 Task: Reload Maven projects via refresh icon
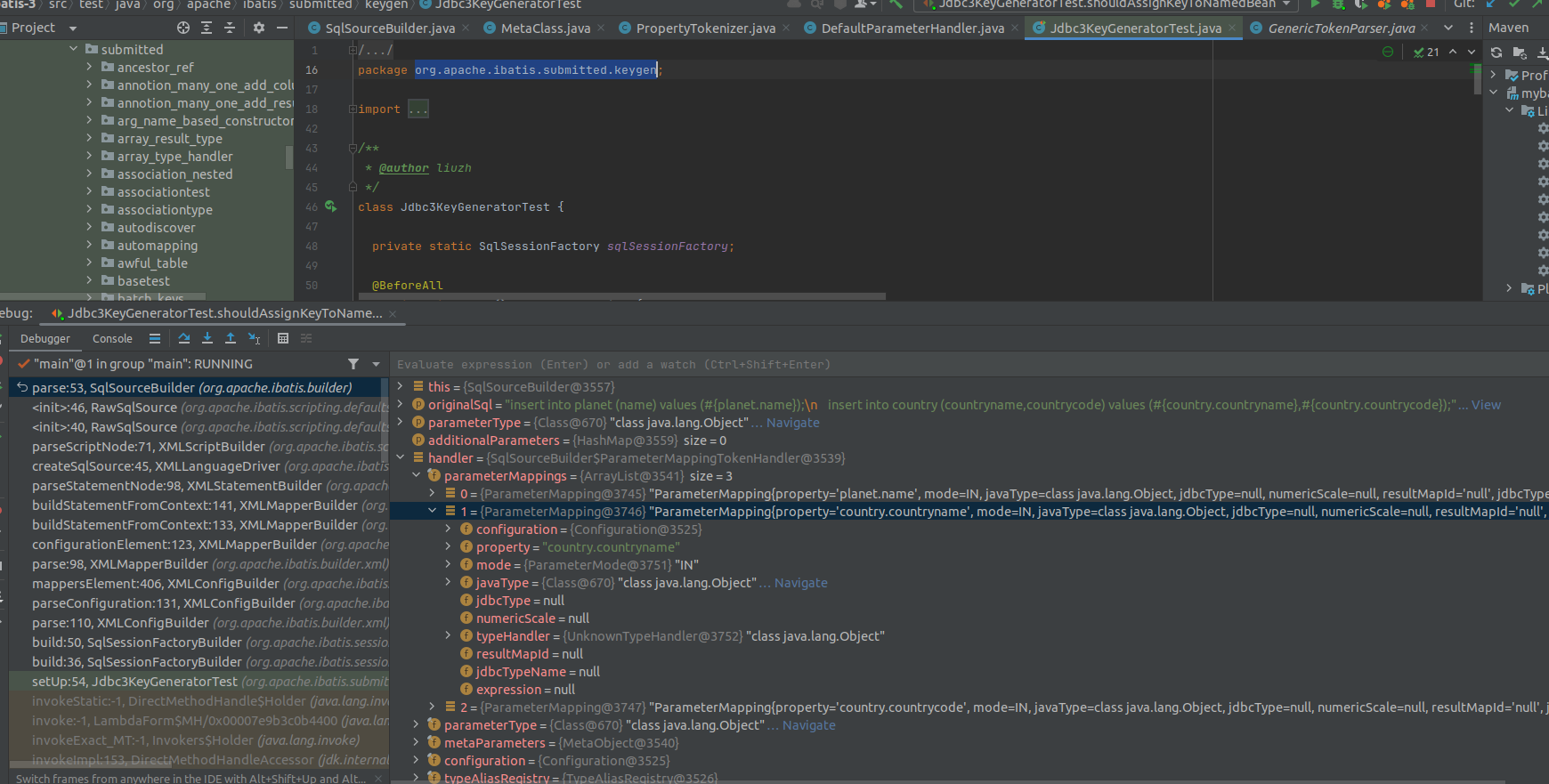pyautogui.click(x=1496, y=53)
